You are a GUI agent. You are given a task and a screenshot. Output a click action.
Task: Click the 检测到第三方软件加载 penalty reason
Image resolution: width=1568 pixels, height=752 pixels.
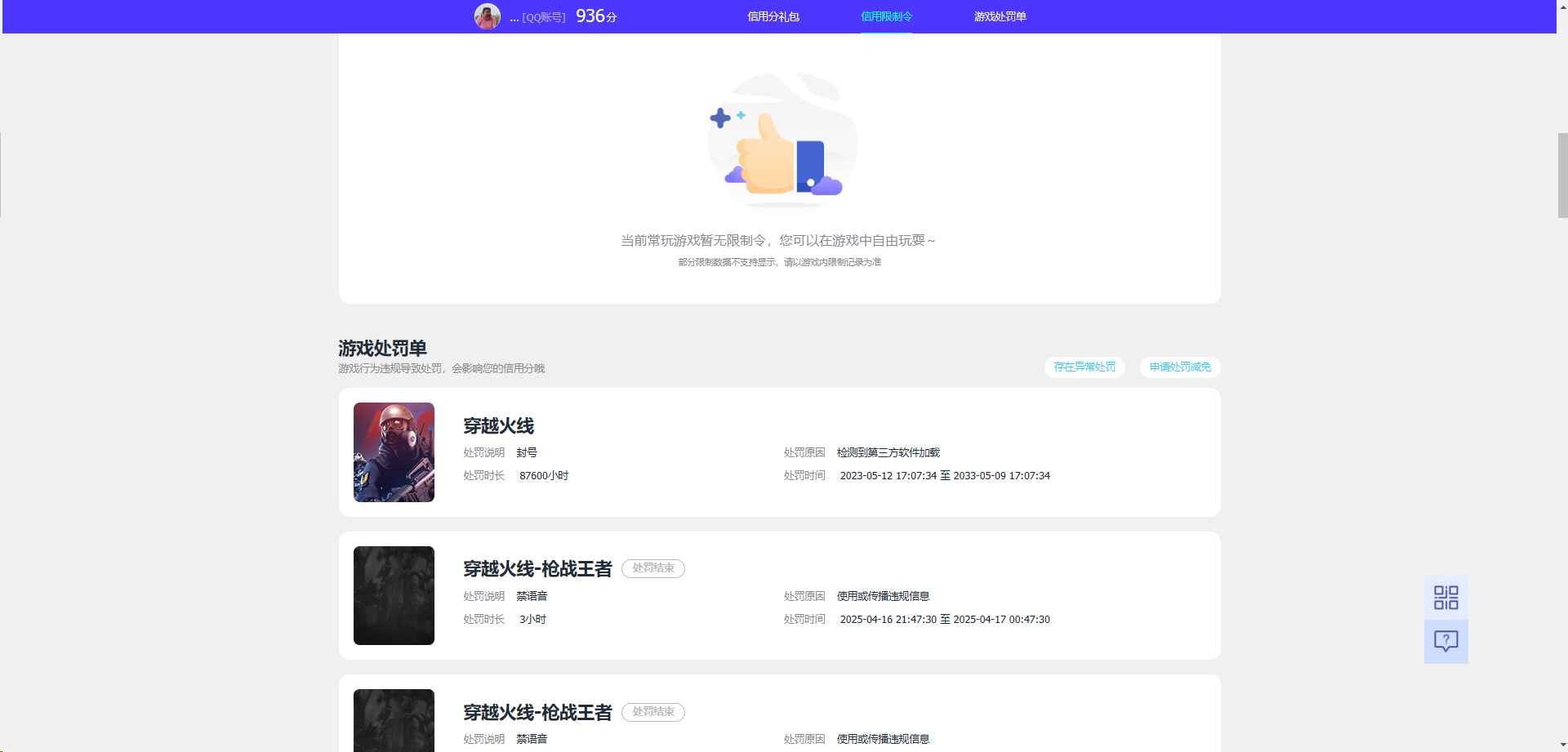coord(889,452)
